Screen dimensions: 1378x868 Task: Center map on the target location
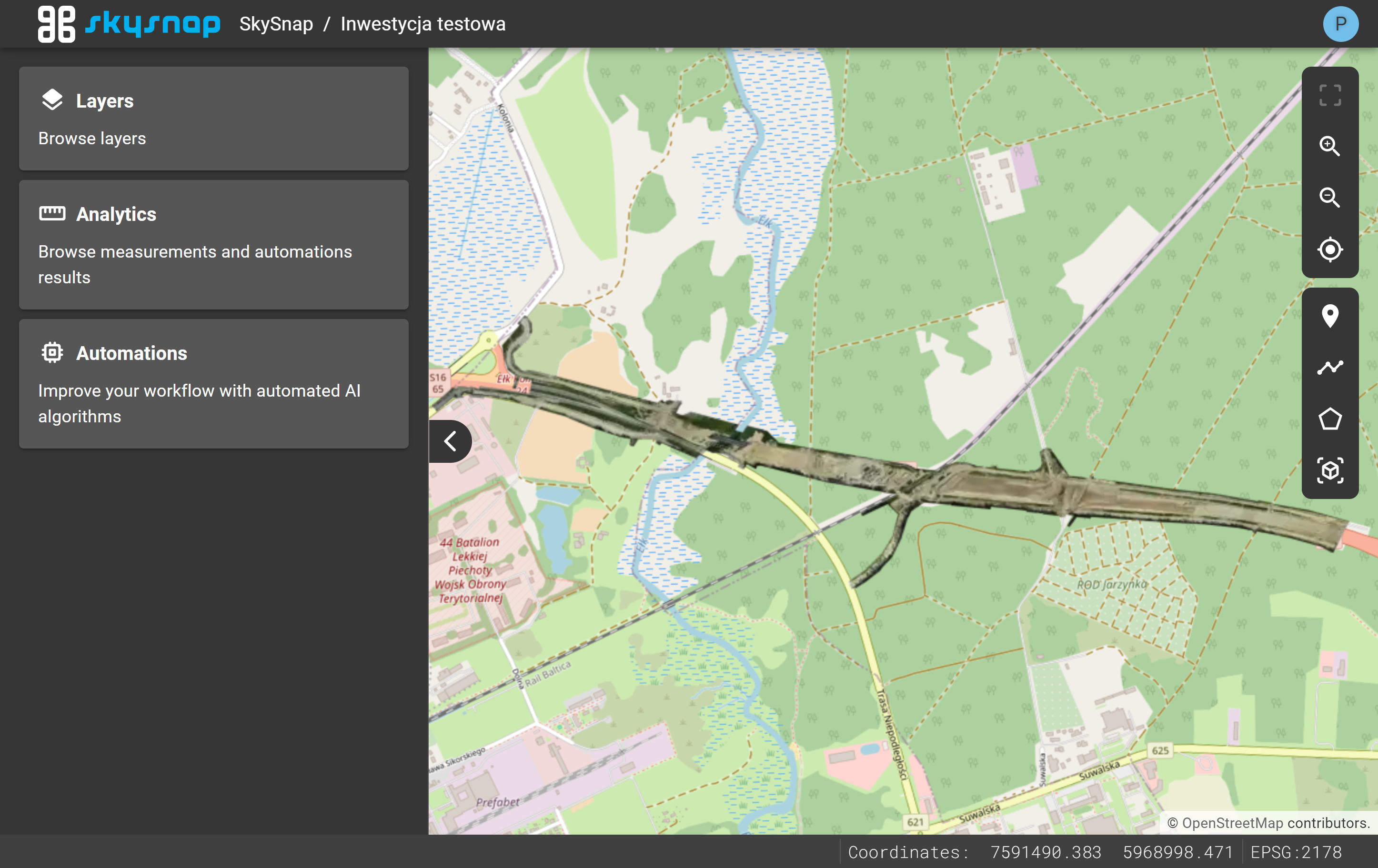point(1330,249)
